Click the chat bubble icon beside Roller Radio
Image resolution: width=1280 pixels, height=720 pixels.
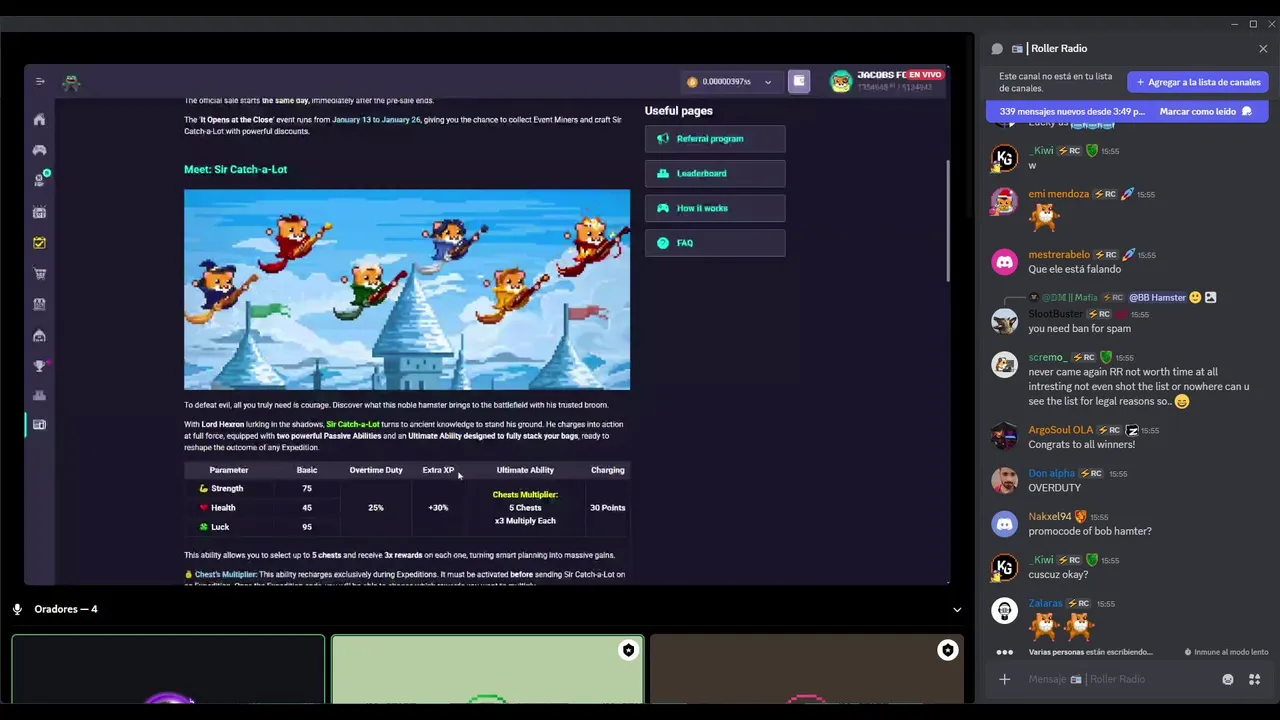click(x=997, y=49)
